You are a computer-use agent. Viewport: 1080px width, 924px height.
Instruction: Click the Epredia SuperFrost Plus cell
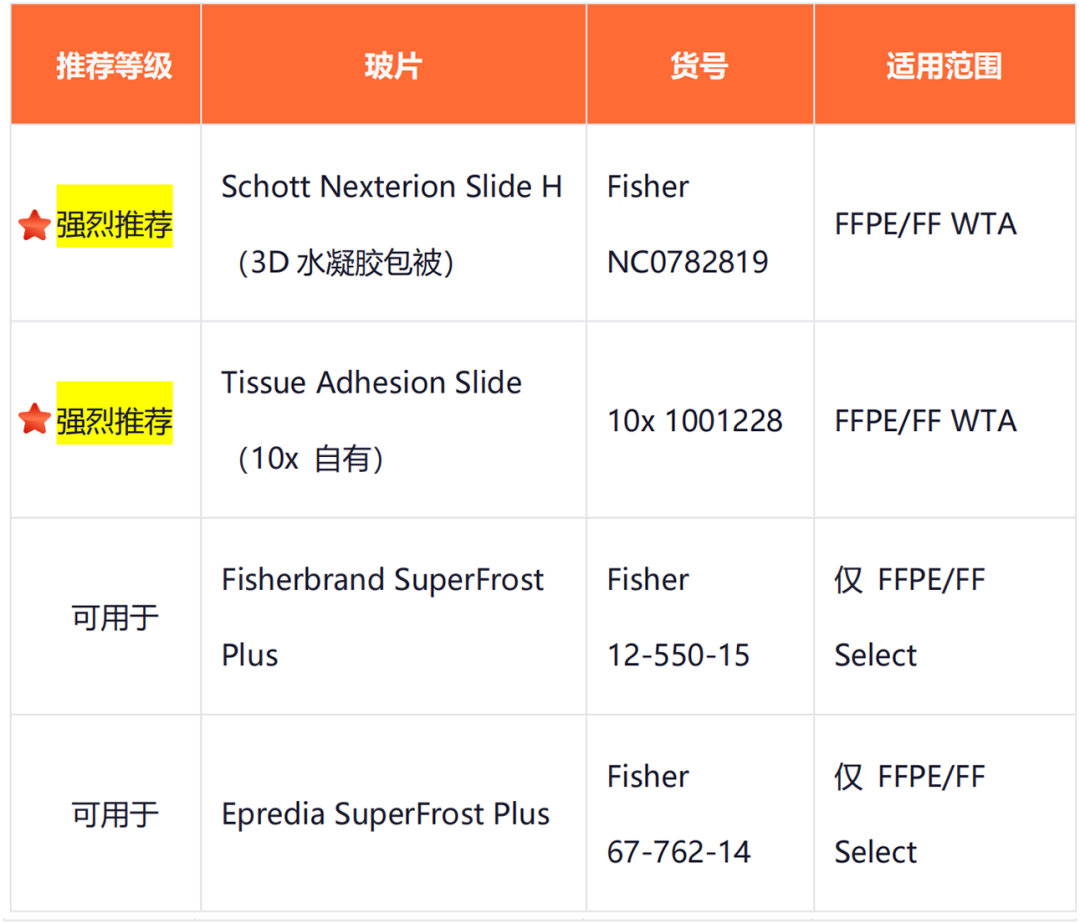[x=393, y=814]
